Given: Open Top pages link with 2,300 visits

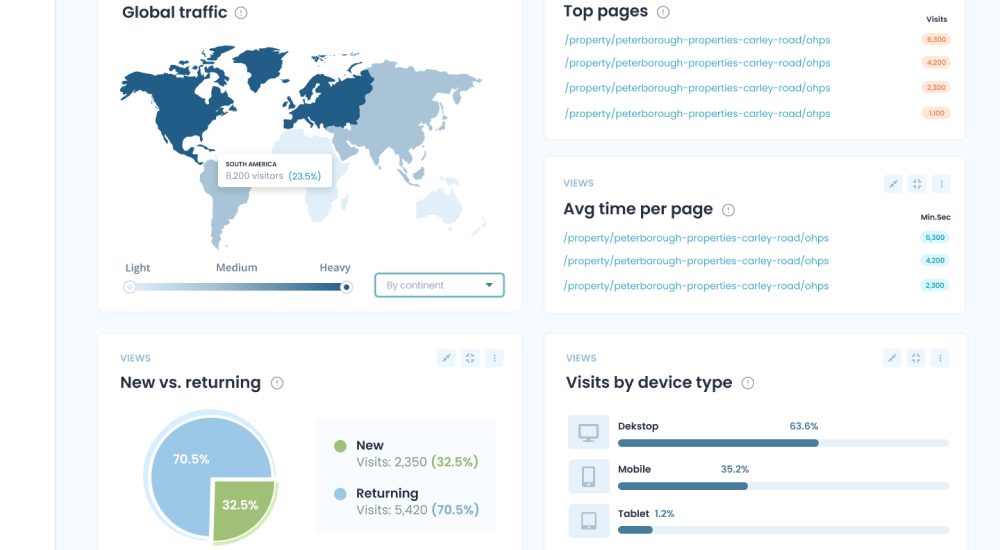Looking at the screenshot, I should (x=697, y=87).
